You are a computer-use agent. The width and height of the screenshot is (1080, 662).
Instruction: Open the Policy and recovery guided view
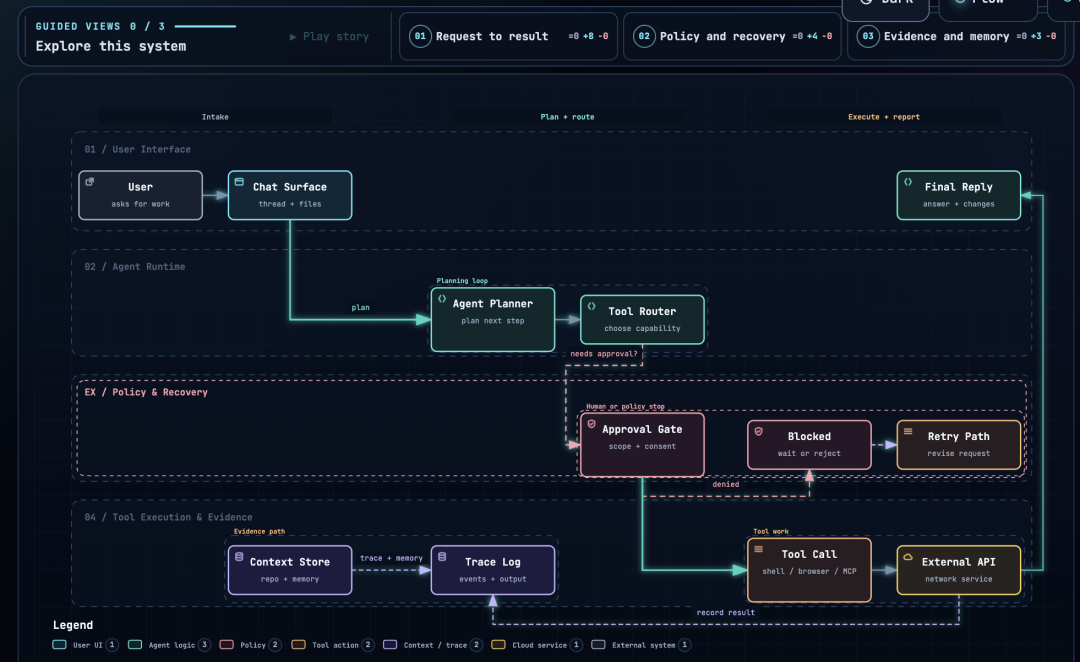tap(732, 37)
